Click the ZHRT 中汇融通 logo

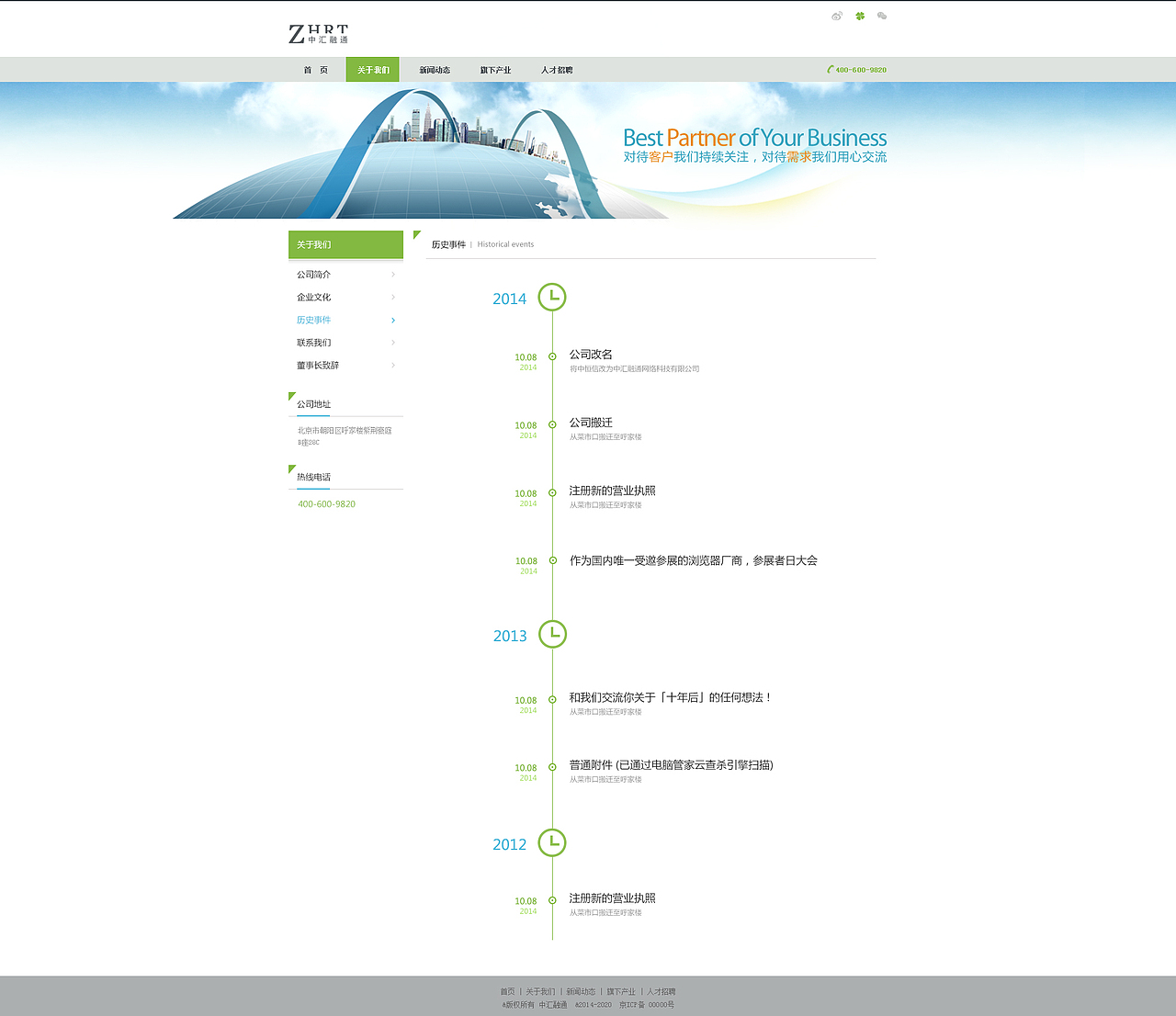(x=319, y=34)
